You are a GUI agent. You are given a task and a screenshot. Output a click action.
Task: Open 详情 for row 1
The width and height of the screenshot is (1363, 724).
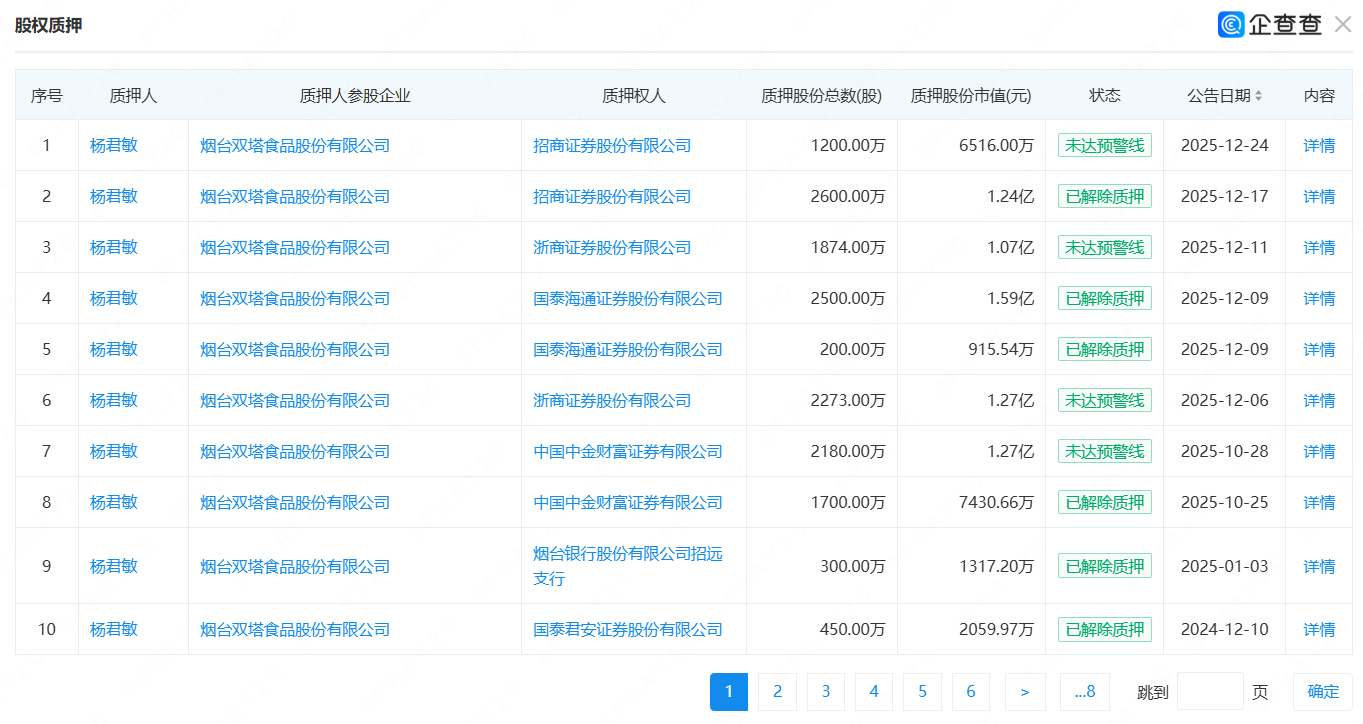[x=1319, y=146]
